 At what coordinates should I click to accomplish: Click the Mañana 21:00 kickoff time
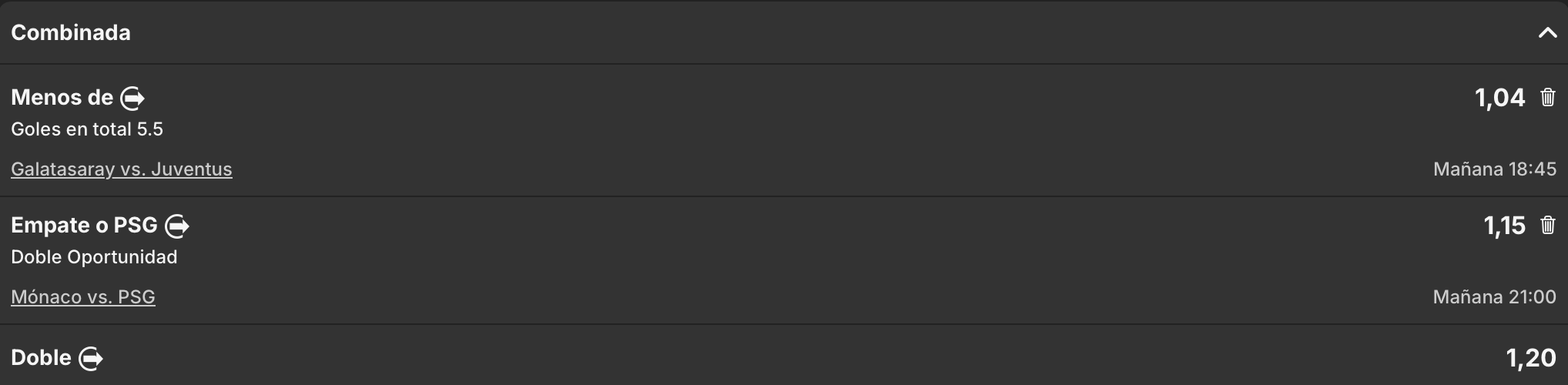click(x=1494, y=297)
